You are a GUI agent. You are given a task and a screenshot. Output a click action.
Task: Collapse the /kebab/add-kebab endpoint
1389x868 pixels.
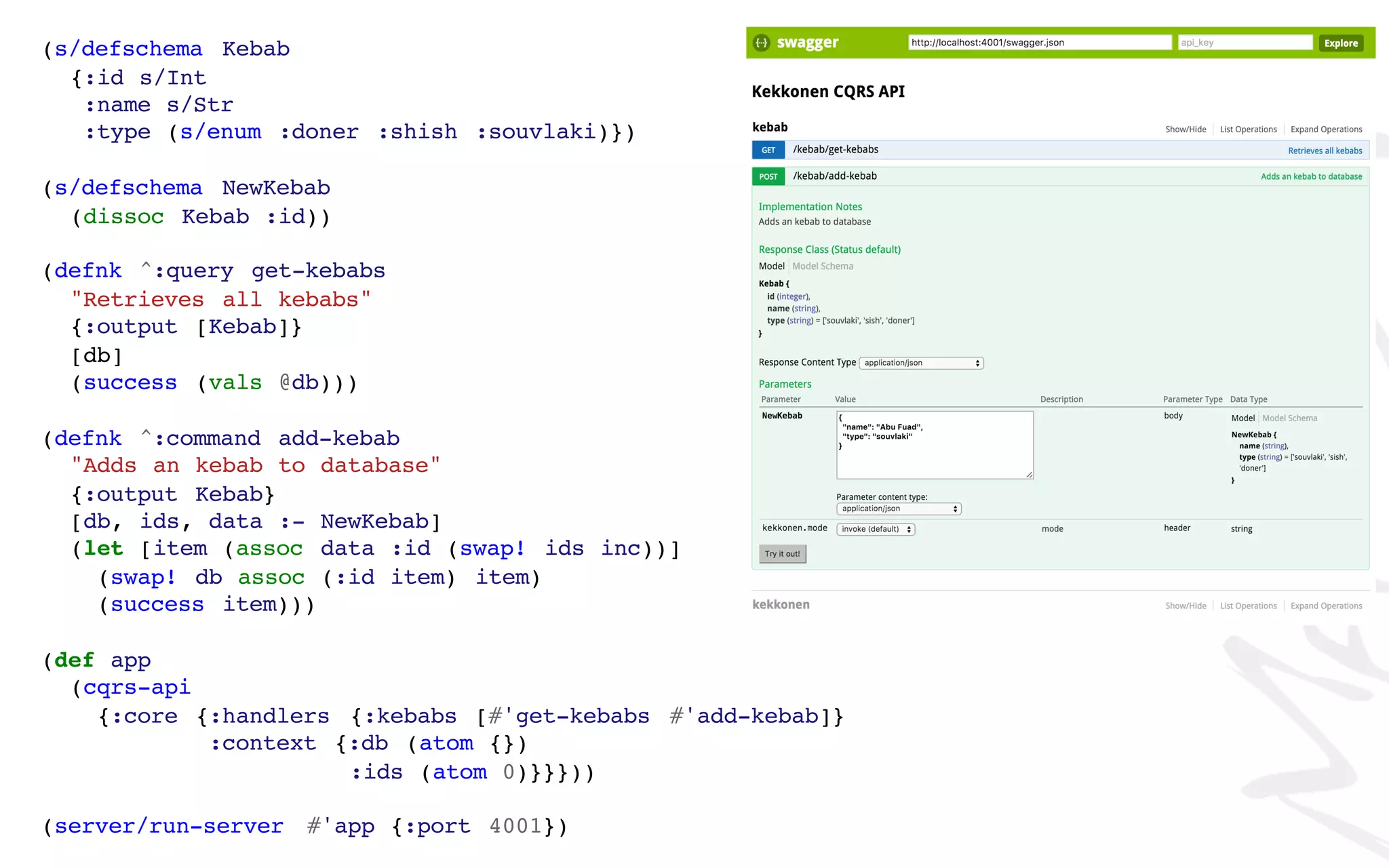point(835,176)
